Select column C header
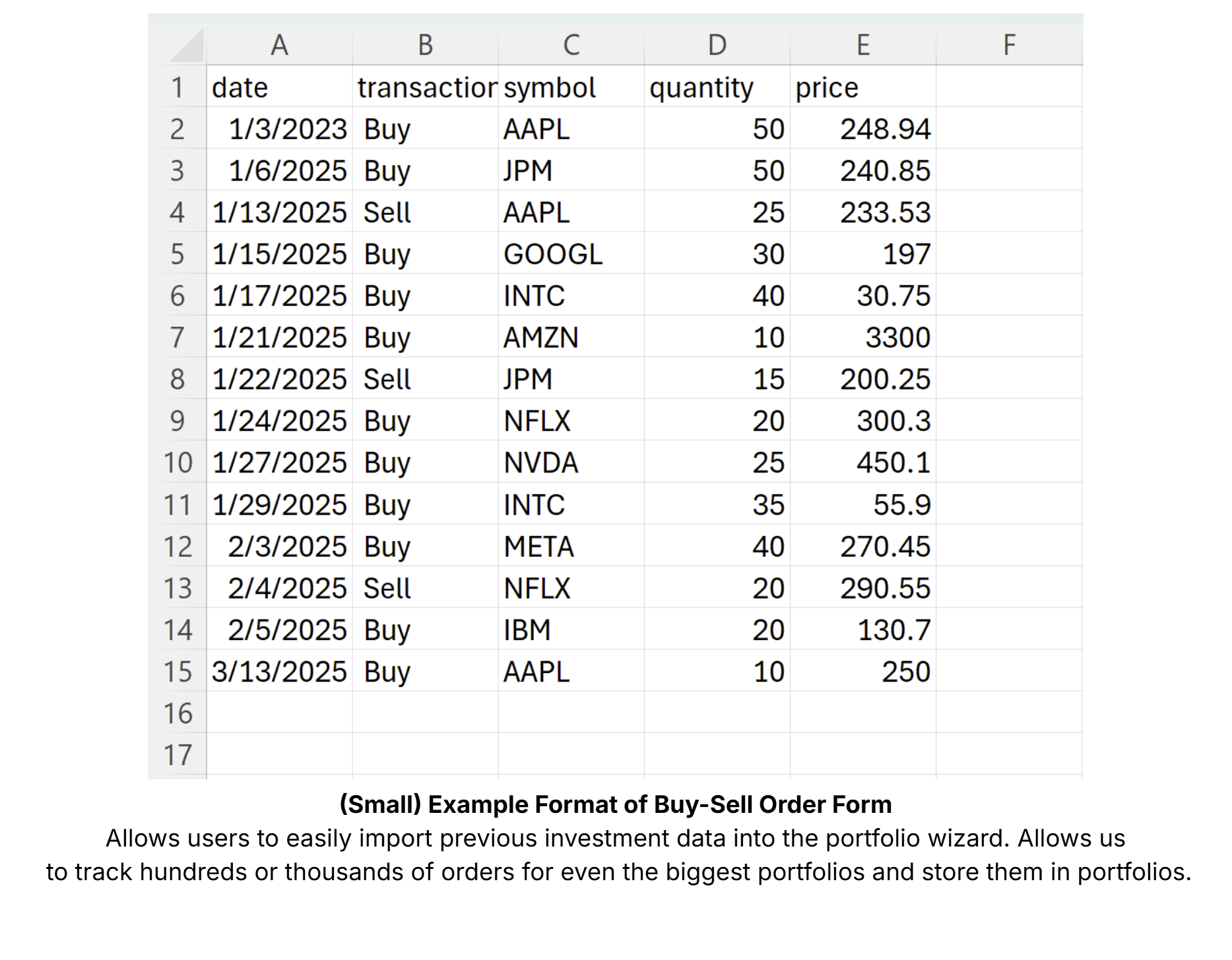This screenshot has height=960, width=1232. pyautogui.click(x=571, y=46)
